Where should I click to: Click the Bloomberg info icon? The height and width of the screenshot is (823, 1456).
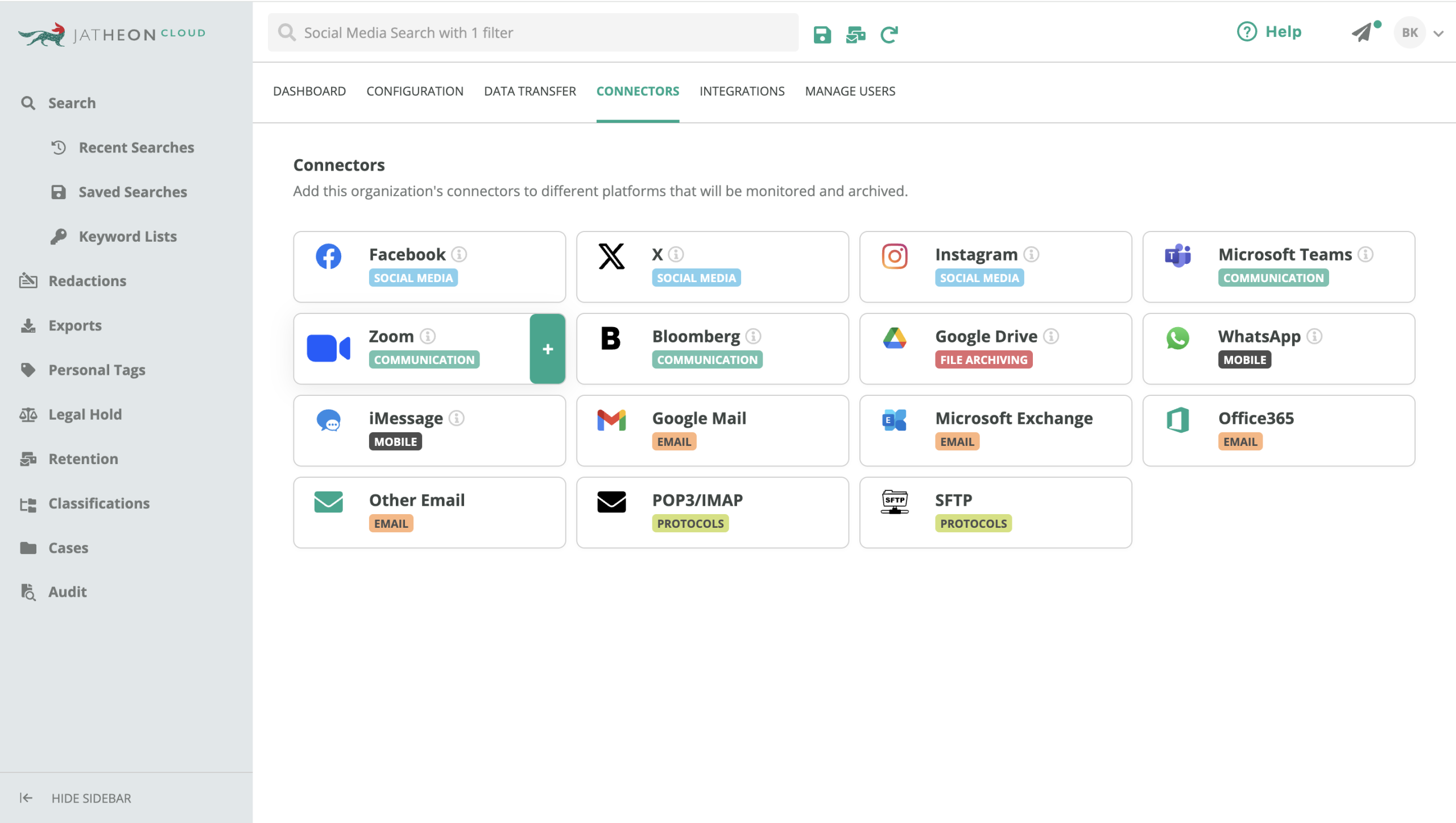coord(754,336)
